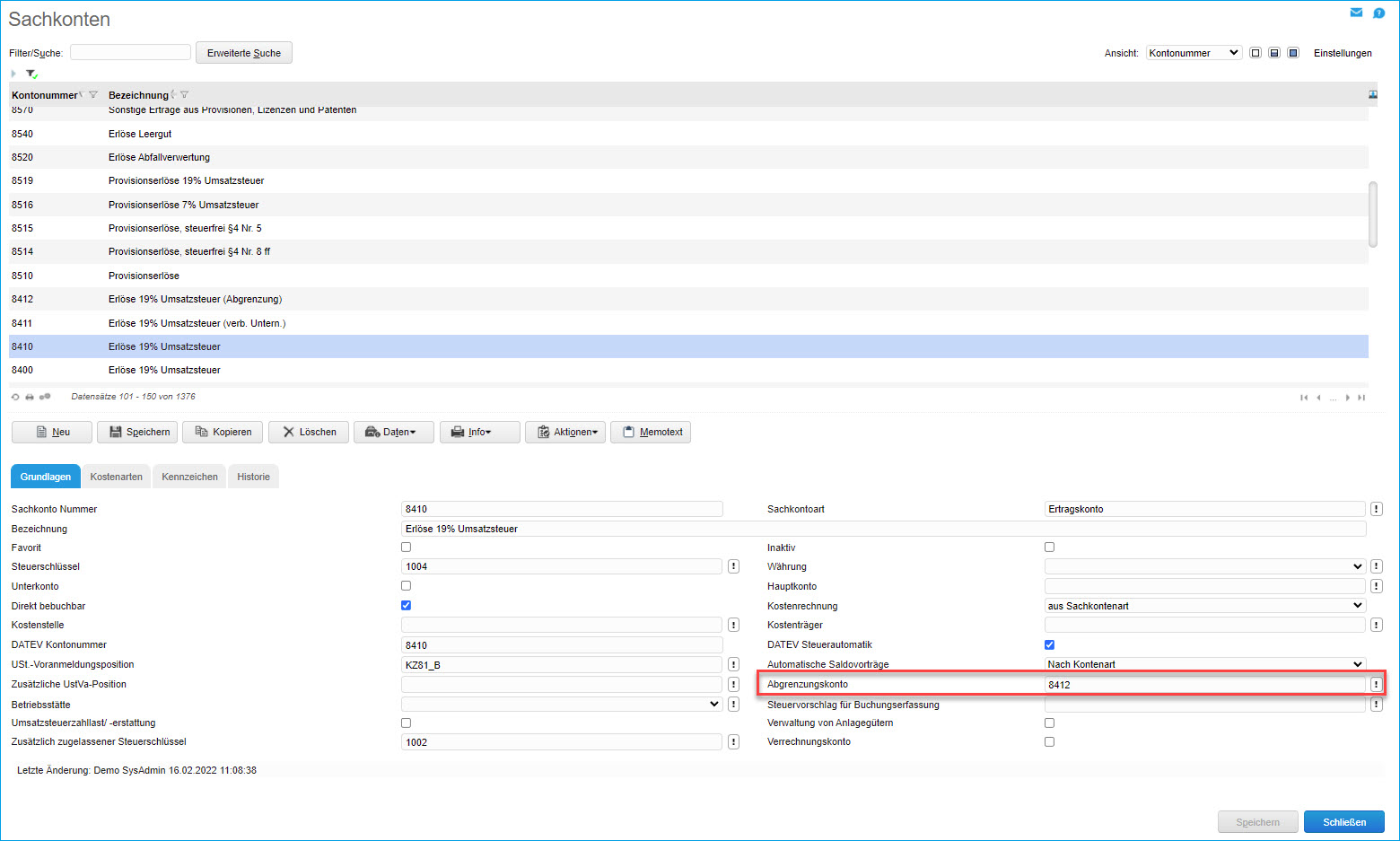Viewport: 1400px width, 841px height.
Task: Open lookup for Kostenträger field
Action: tap(1377, 625)
